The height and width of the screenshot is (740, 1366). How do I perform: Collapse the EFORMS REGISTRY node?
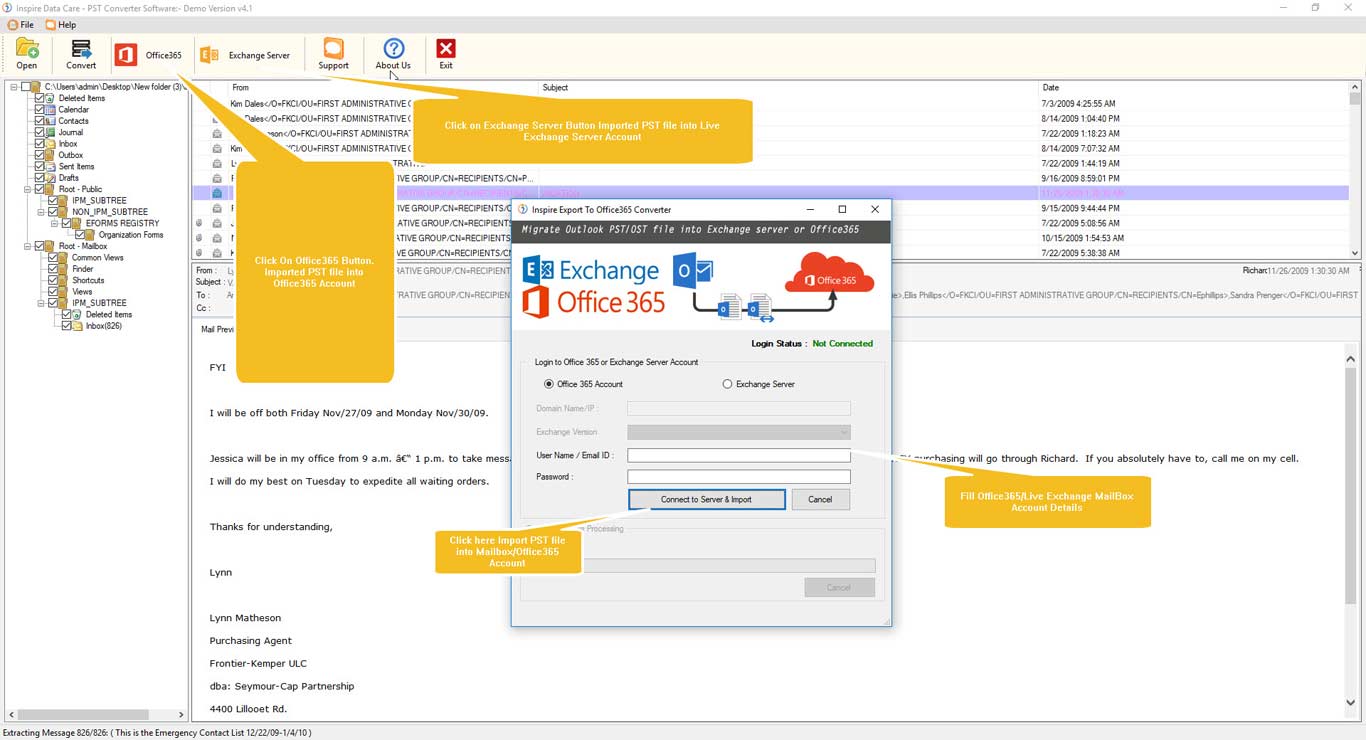pyautogui.click(x=54, y=223)
